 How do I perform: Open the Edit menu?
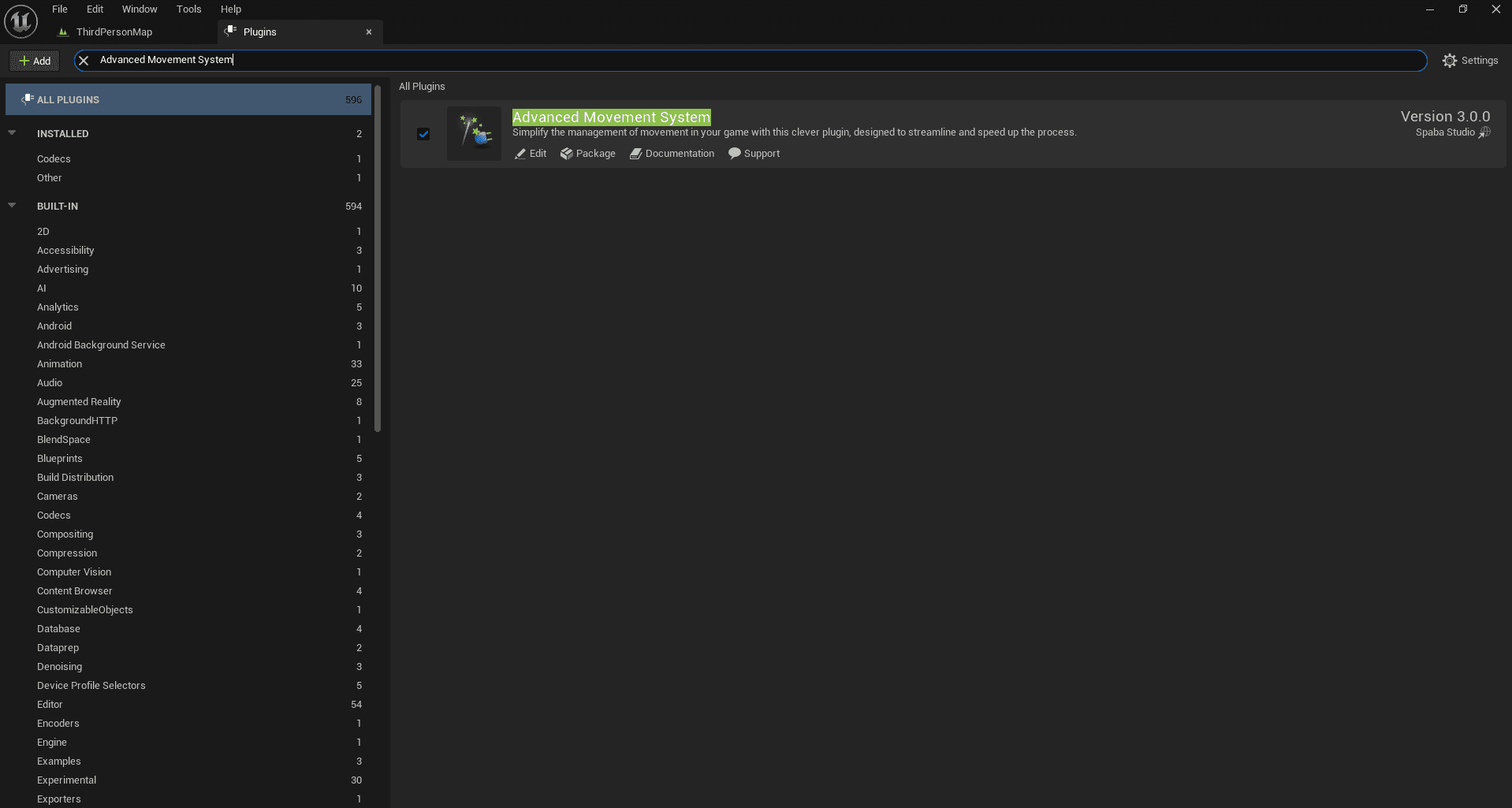(x=95, y=9)
